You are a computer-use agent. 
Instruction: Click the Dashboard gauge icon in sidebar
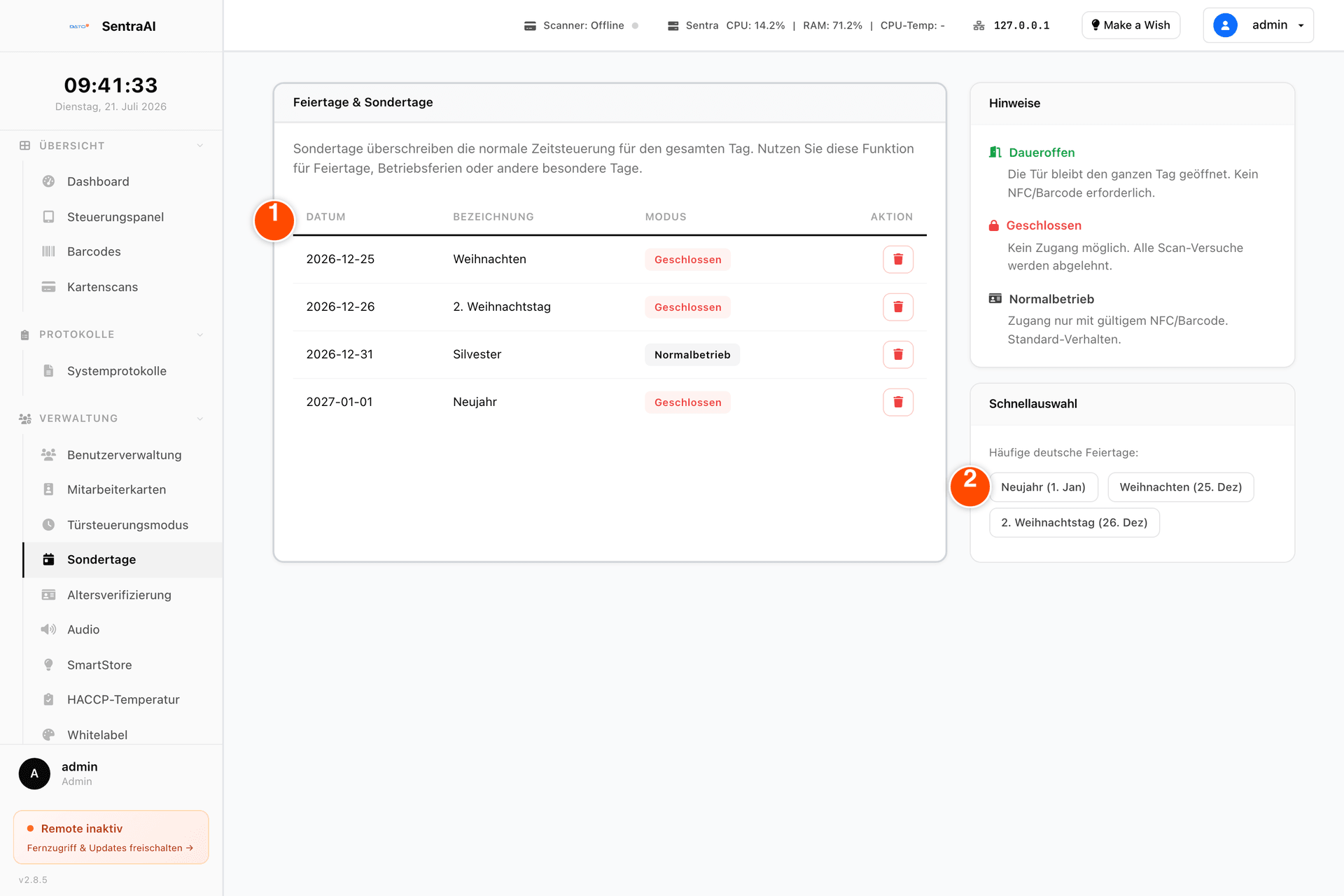pos(48,181)
